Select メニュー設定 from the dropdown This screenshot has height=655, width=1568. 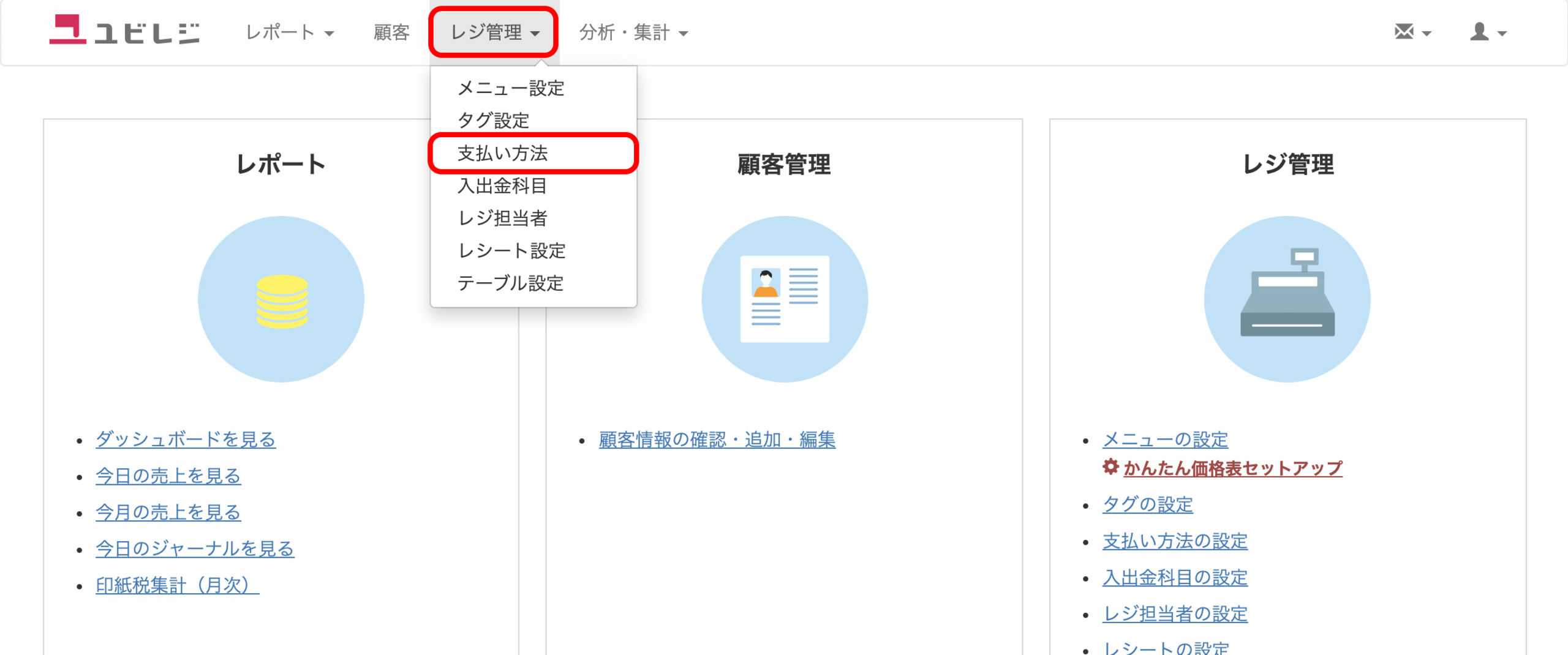(533, 88)
